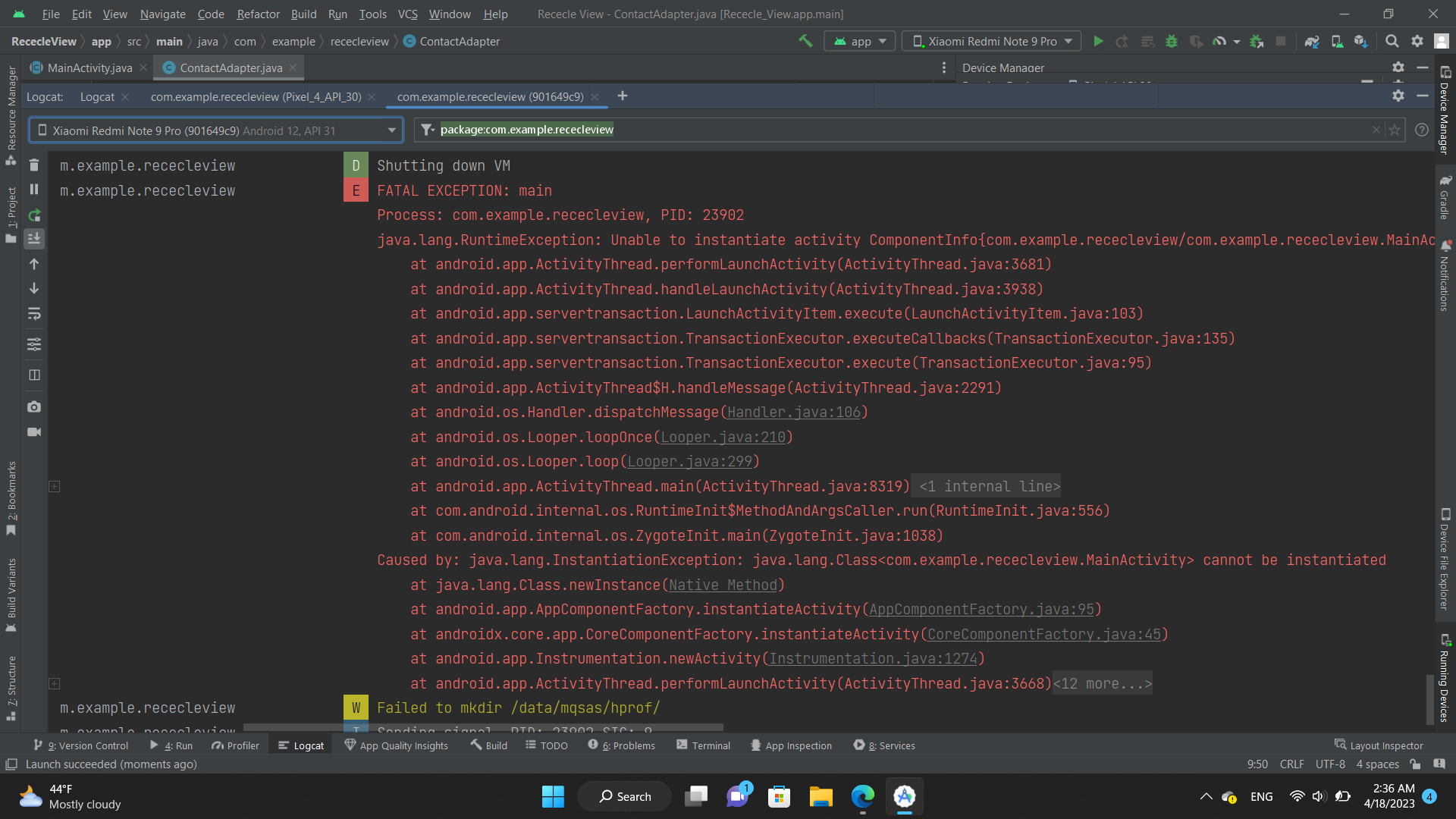Viewport: 1456px width, 819px height.
Task: Jump to previous stack trace (up arrow)
Action: [x=34, y=264]
